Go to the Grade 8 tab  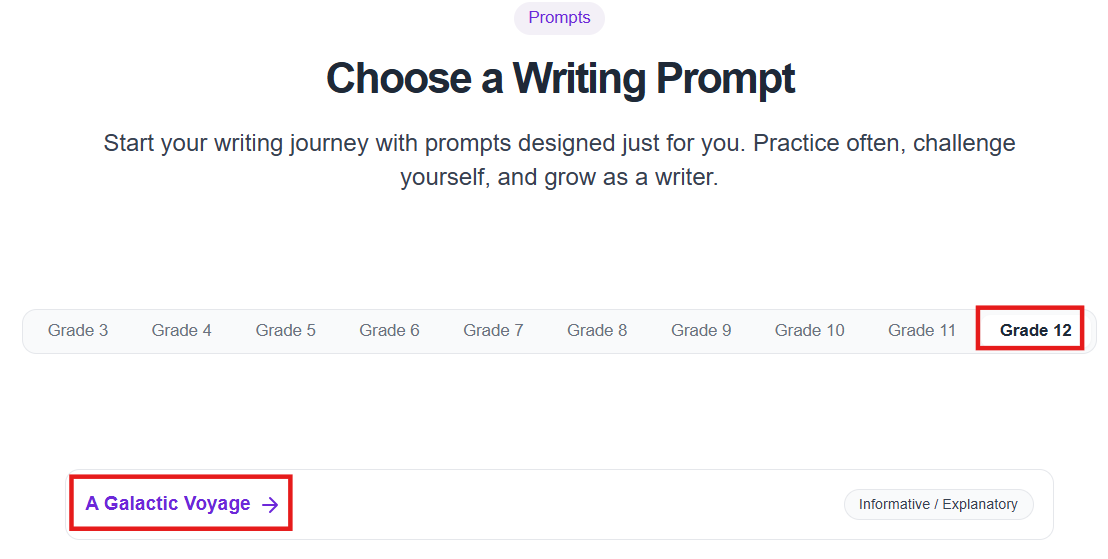(x=597, y=331)
